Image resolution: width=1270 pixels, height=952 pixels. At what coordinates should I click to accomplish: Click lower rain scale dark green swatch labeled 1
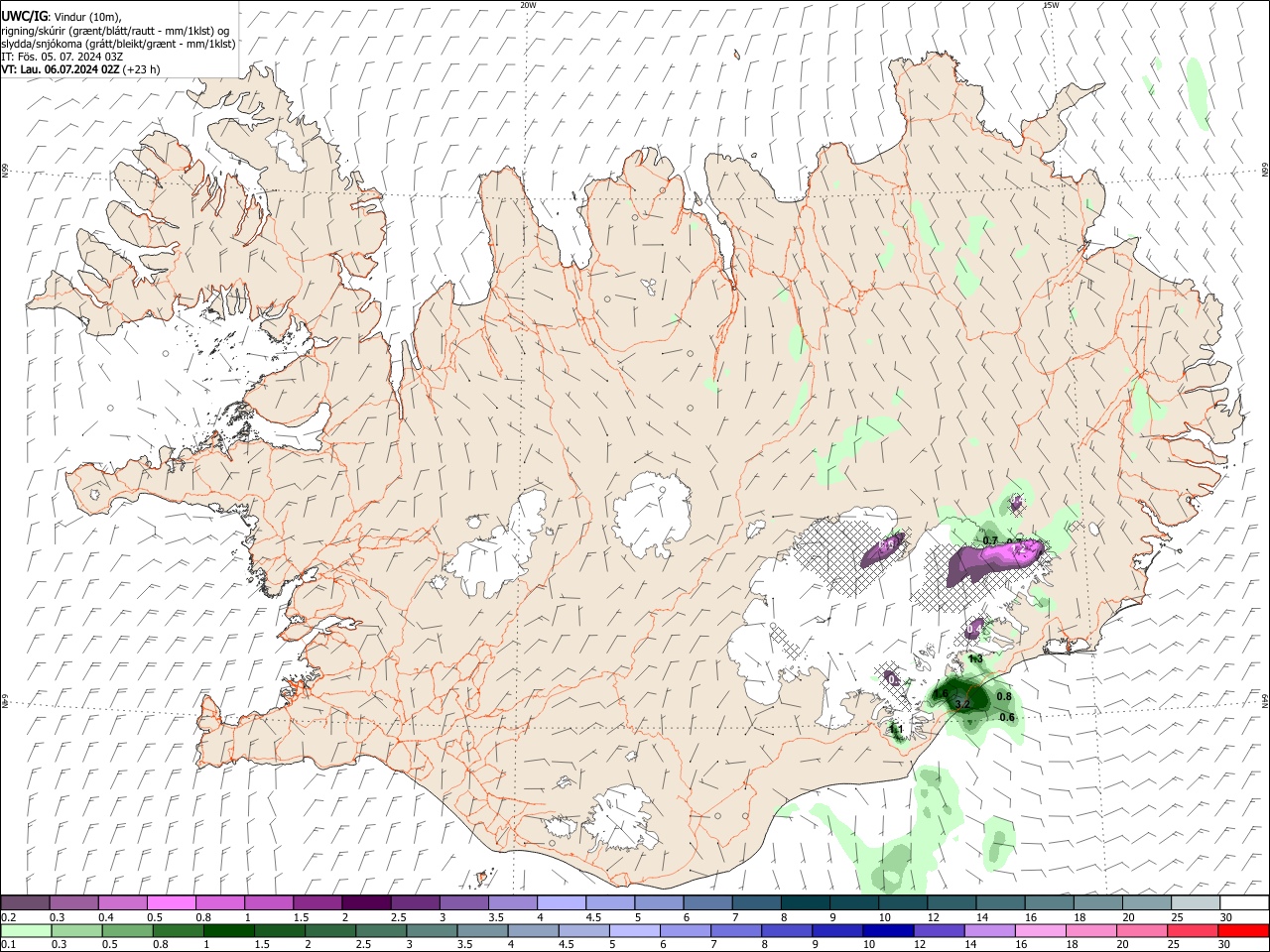click(228, 930)
